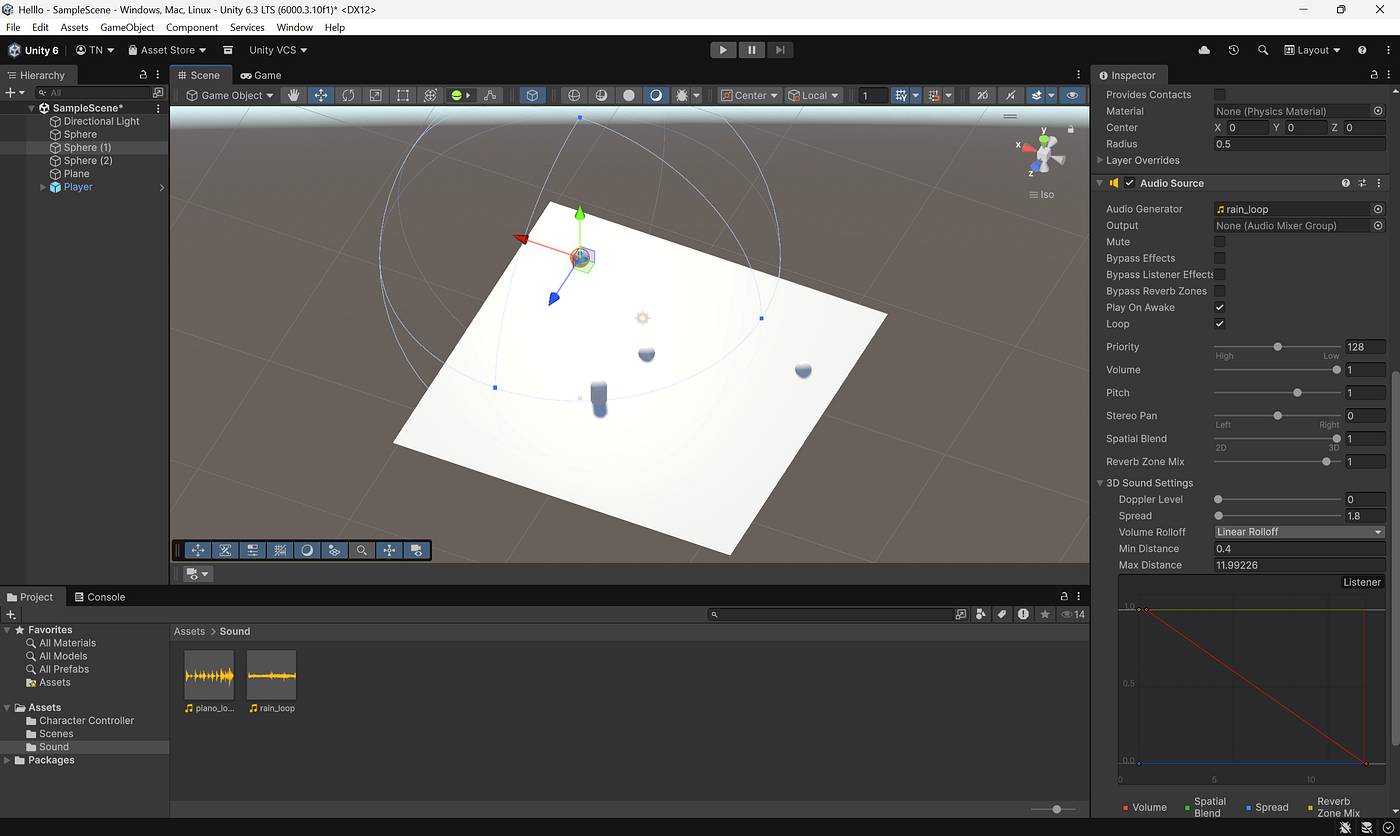This screenshot has height=836, width=1400.
Task: Toggle the Mute checkbox
Action: (x=1220, y=242)
